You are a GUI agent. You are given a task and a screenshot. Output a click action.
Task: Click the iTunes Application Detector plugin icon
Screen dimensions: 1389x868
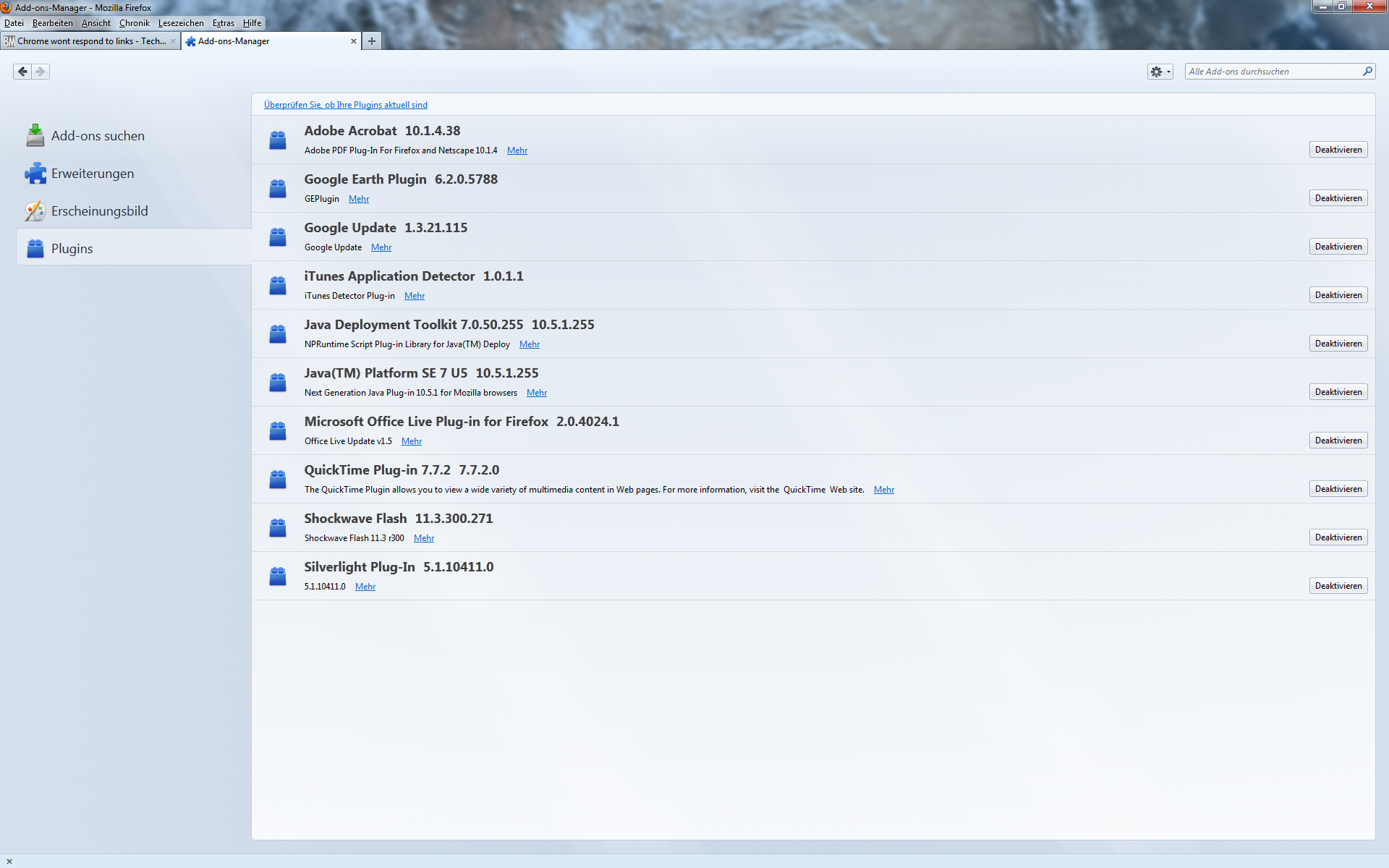[278, 285]
